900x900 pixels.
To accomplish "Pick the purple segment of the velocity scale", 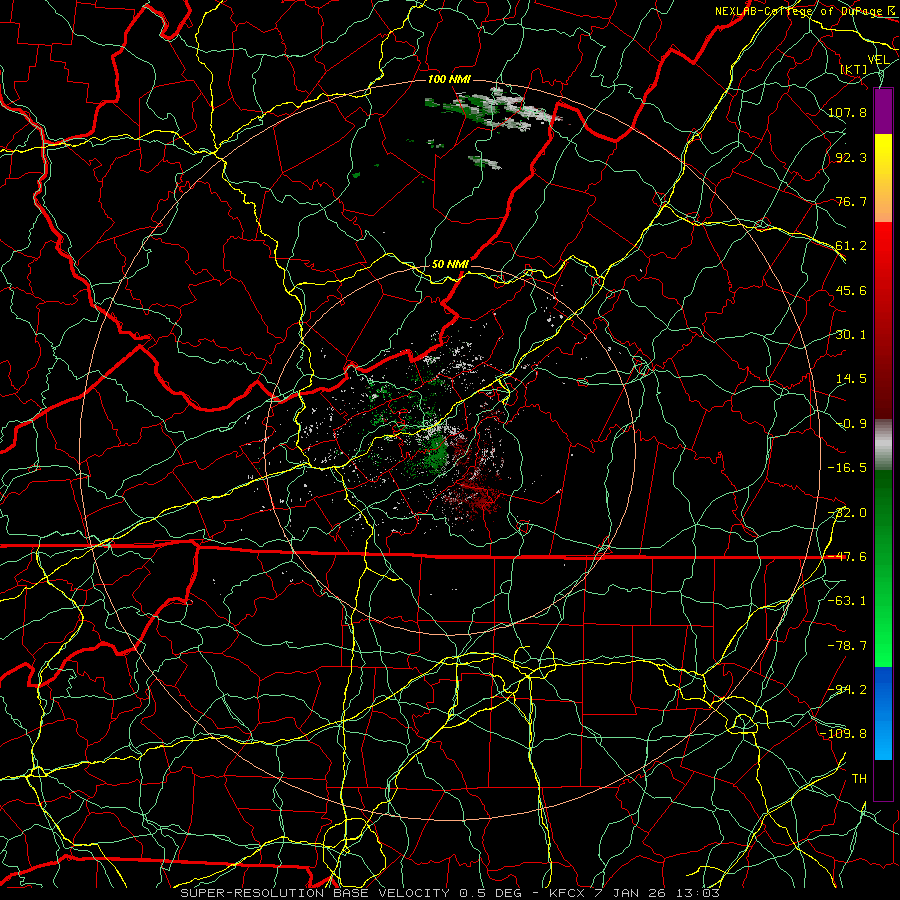I will pyautogui.click(x=883, y=111).
